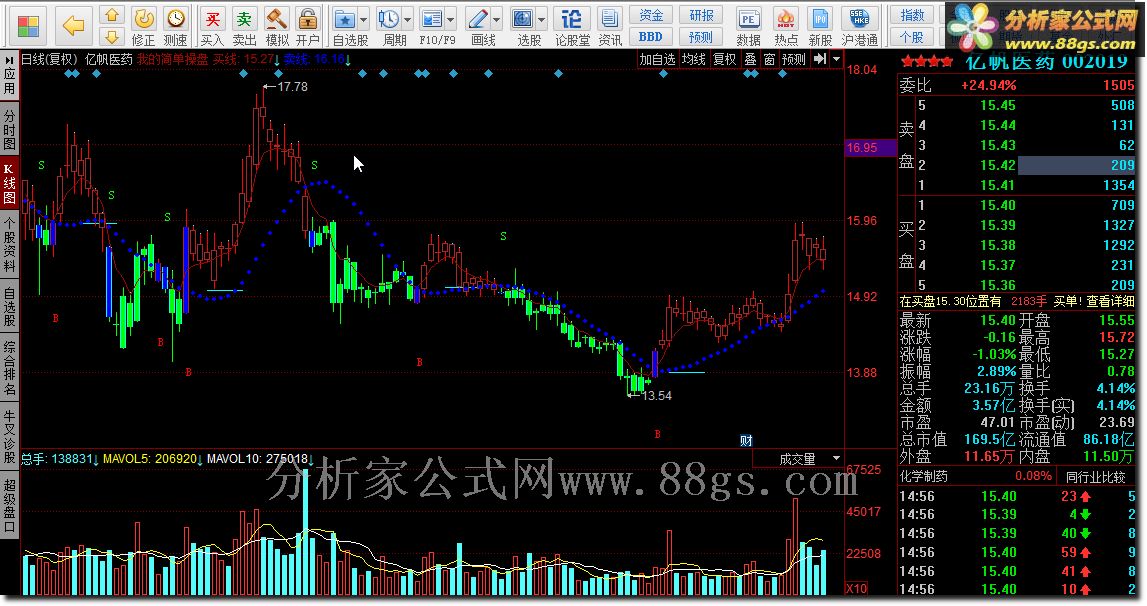Toggle 叠 overlay comparison mode

pos(750,59)
